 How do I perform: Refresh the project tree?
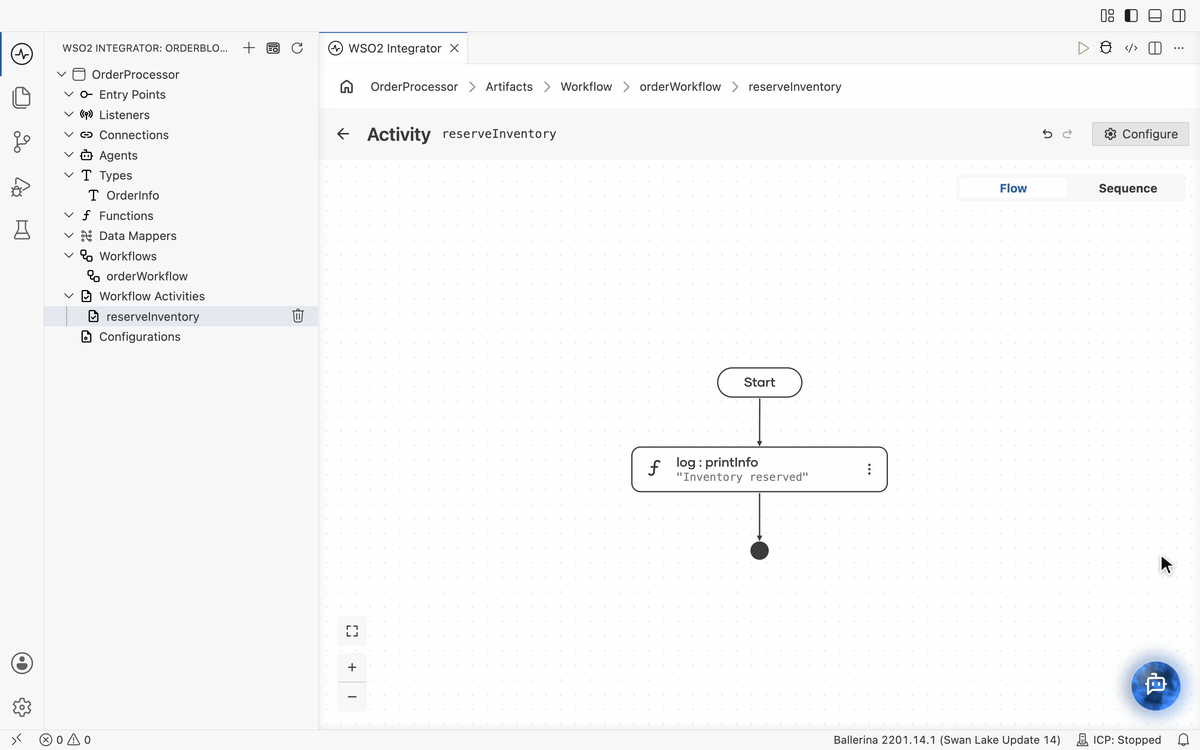(297, 48)
